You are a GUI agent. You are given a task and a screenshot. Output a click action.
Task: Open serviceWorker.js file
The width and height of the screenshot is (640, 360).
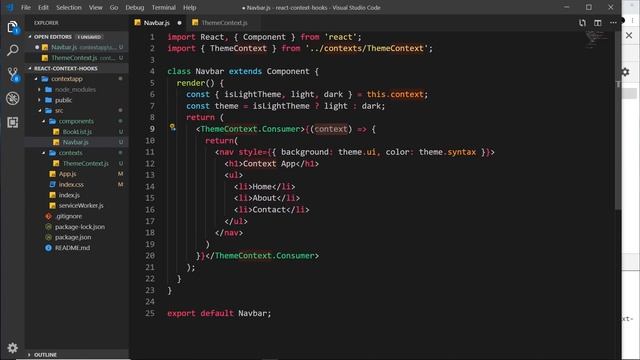(x=77, y=205)
